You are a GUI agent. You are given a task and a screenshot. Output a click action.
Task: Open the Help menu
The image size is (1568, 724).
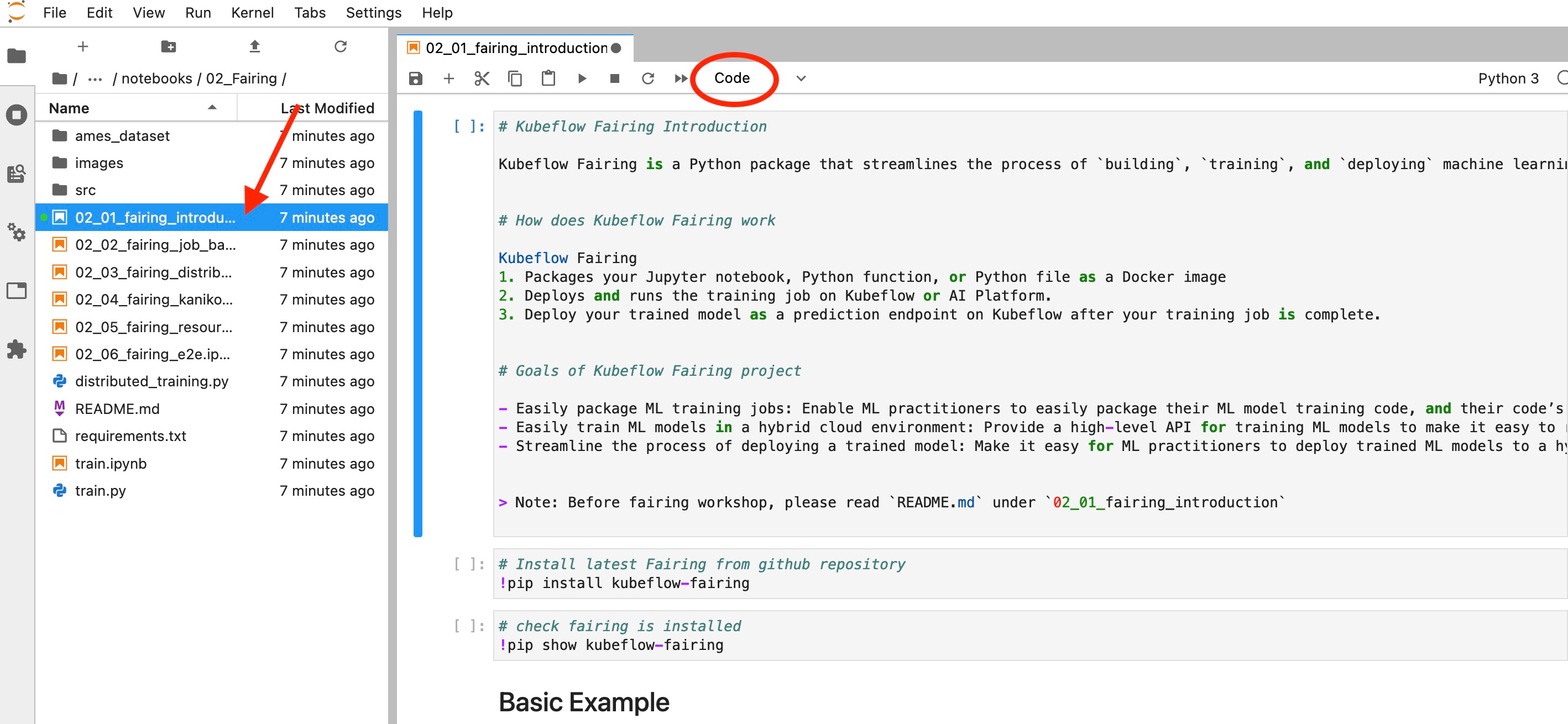click(x=437, y=13)
